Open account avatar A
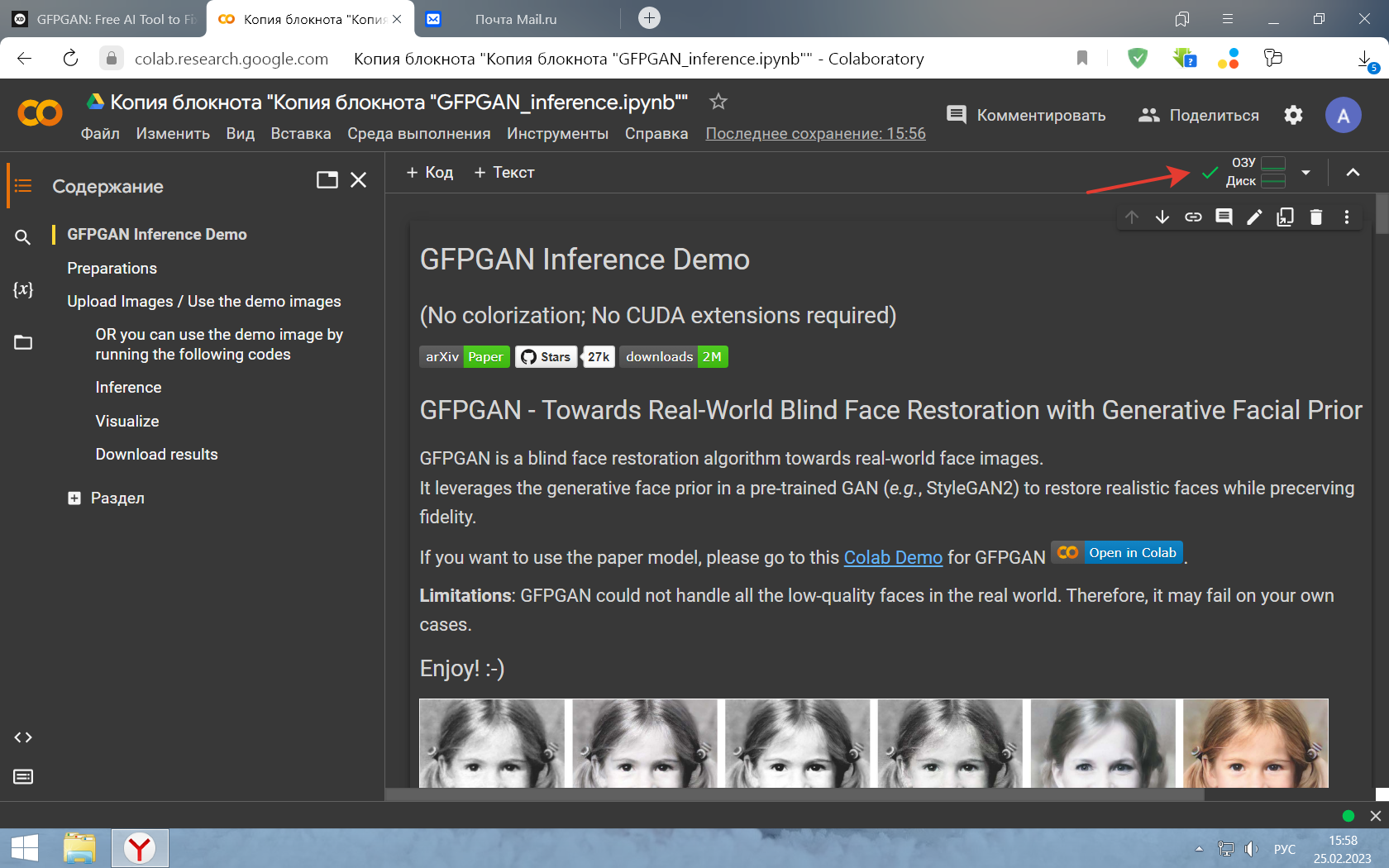Image resolution: width=1389 pixels, height=868 pixels. tap(1344, 115)
